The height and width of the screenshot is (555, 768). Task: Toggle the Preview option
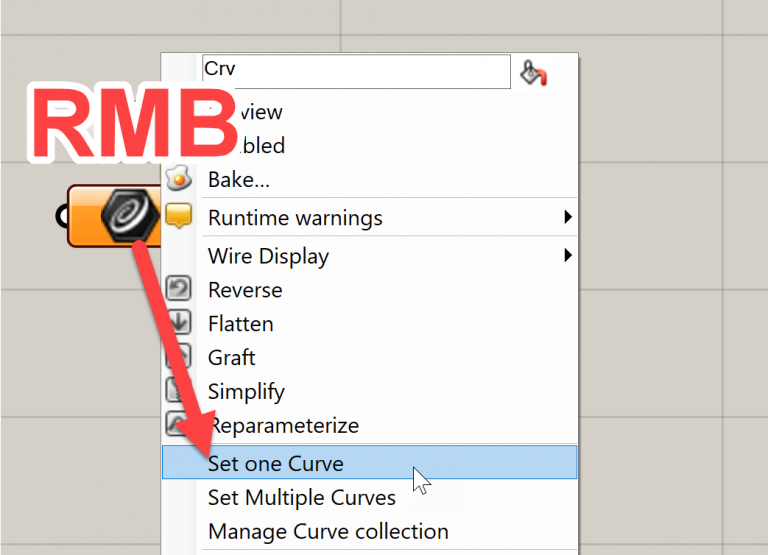(260, 112)
